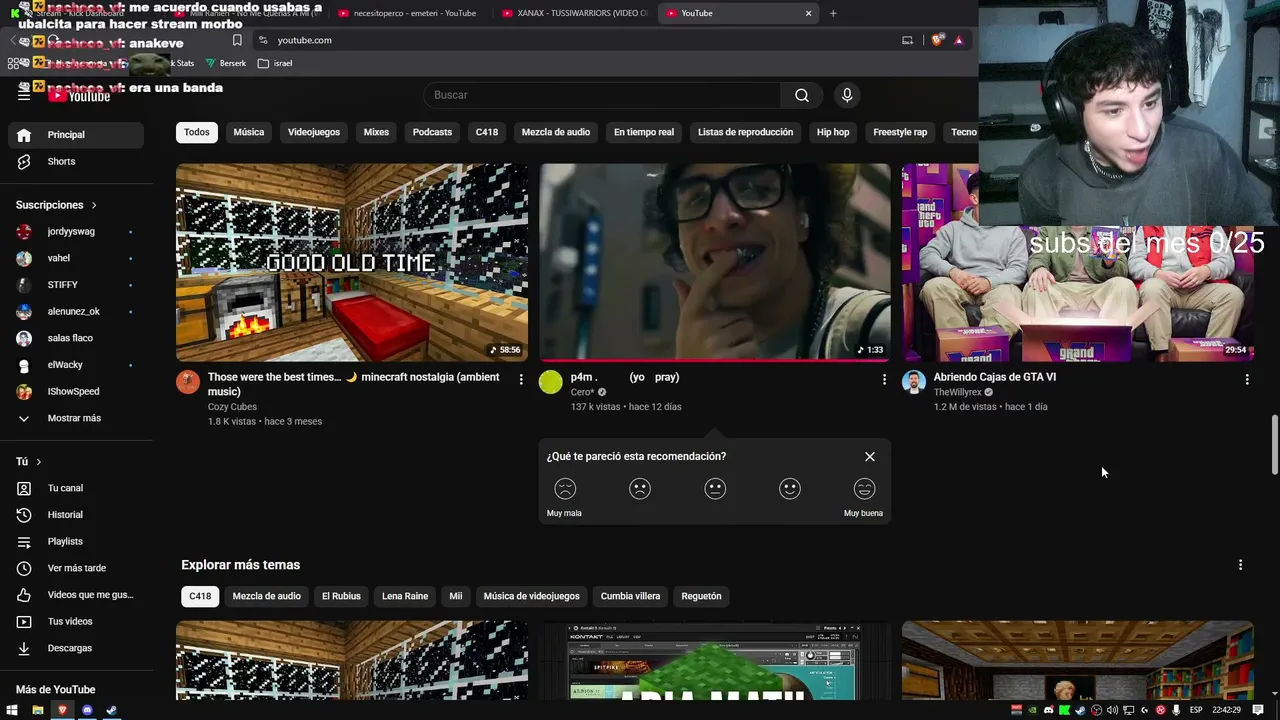This screenshot has width=1280, height=720.
Task: Open the Berserk bookmark
Action: 226,63
